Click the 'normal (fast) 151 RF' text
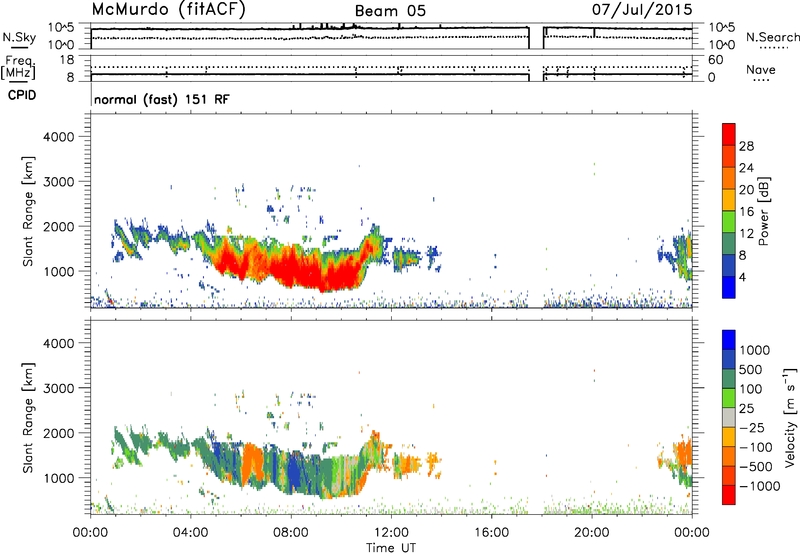Viewport: 800px width, 554px height. point(162,99)
